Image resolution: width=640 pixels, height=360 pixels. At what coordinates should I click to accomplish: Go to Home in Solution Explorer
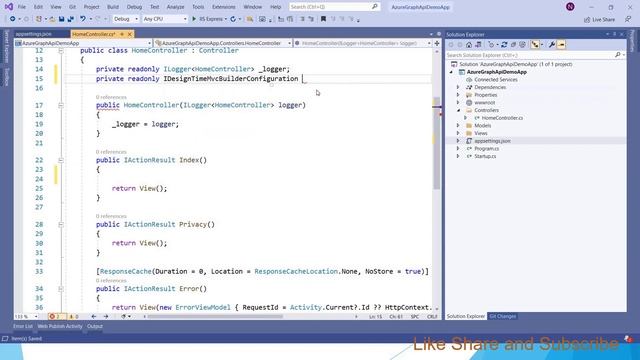469,45
